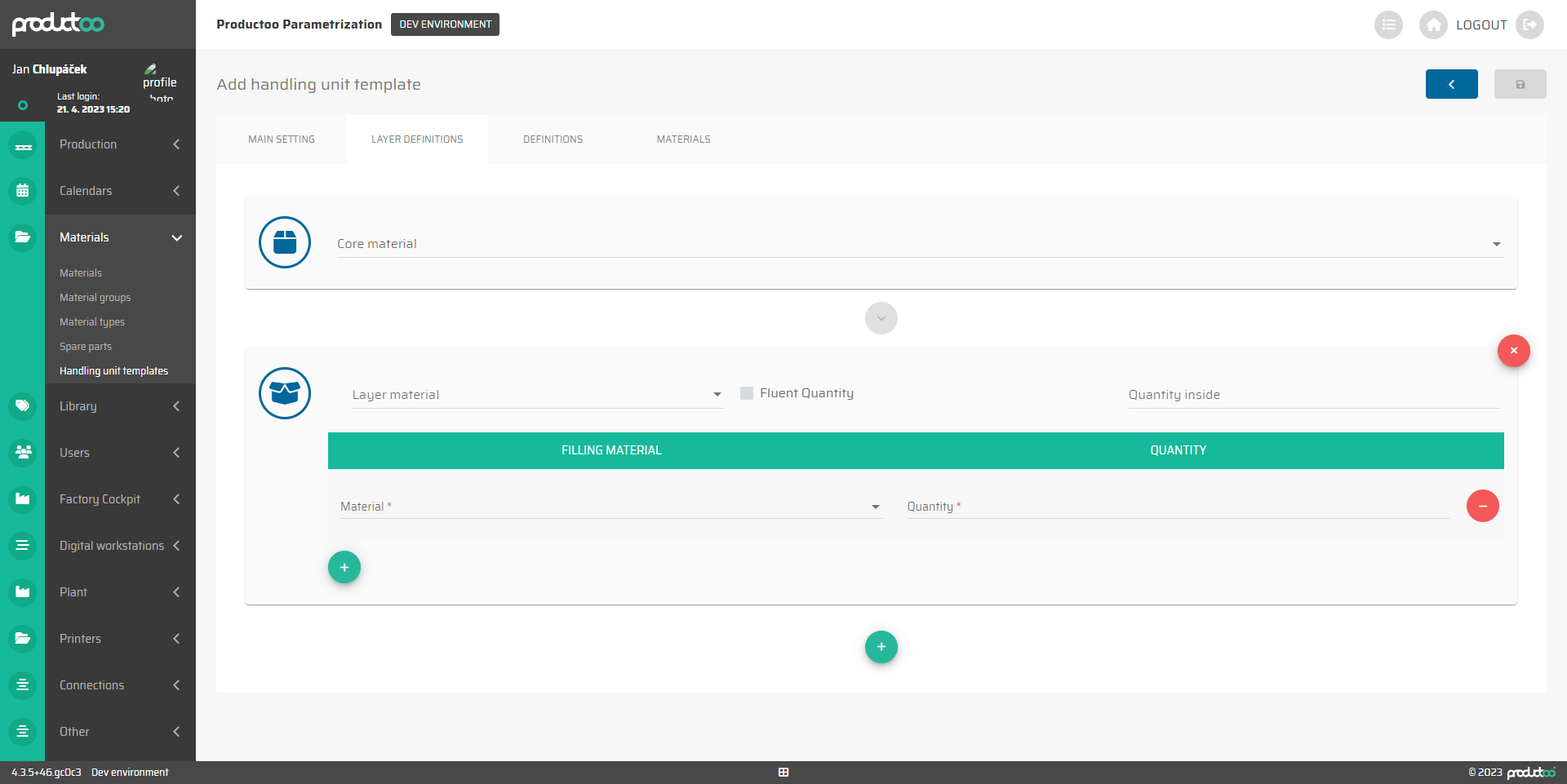Screen dimensions: 1567x784
Task: Click the blue back arrow button
Action: [x=1451, y=84]
